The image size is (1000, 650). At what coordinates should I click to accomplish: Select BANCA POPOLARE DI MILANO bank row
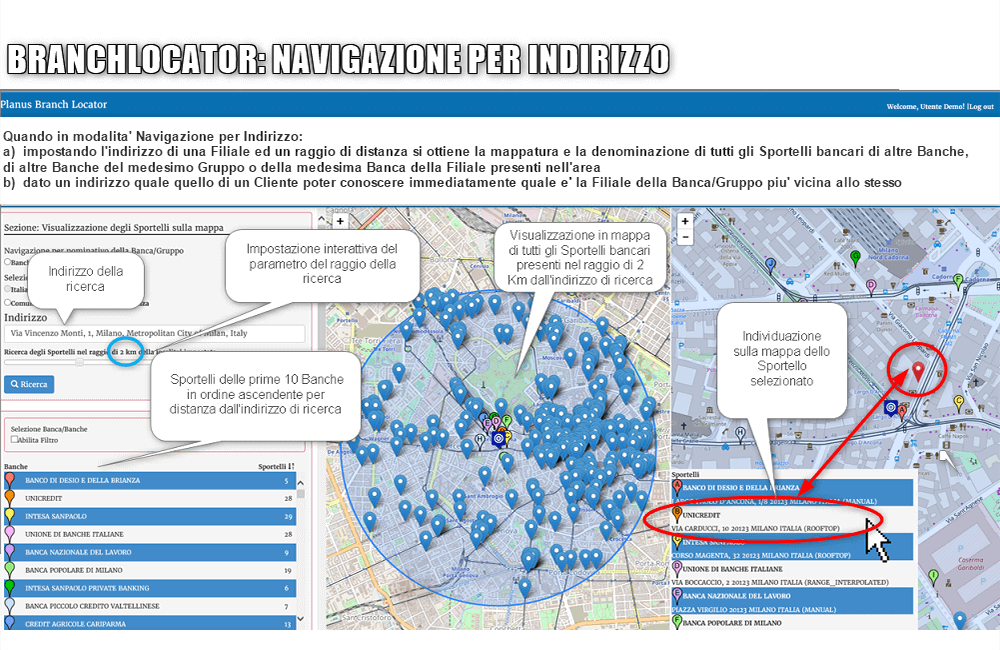click(150, 570)
